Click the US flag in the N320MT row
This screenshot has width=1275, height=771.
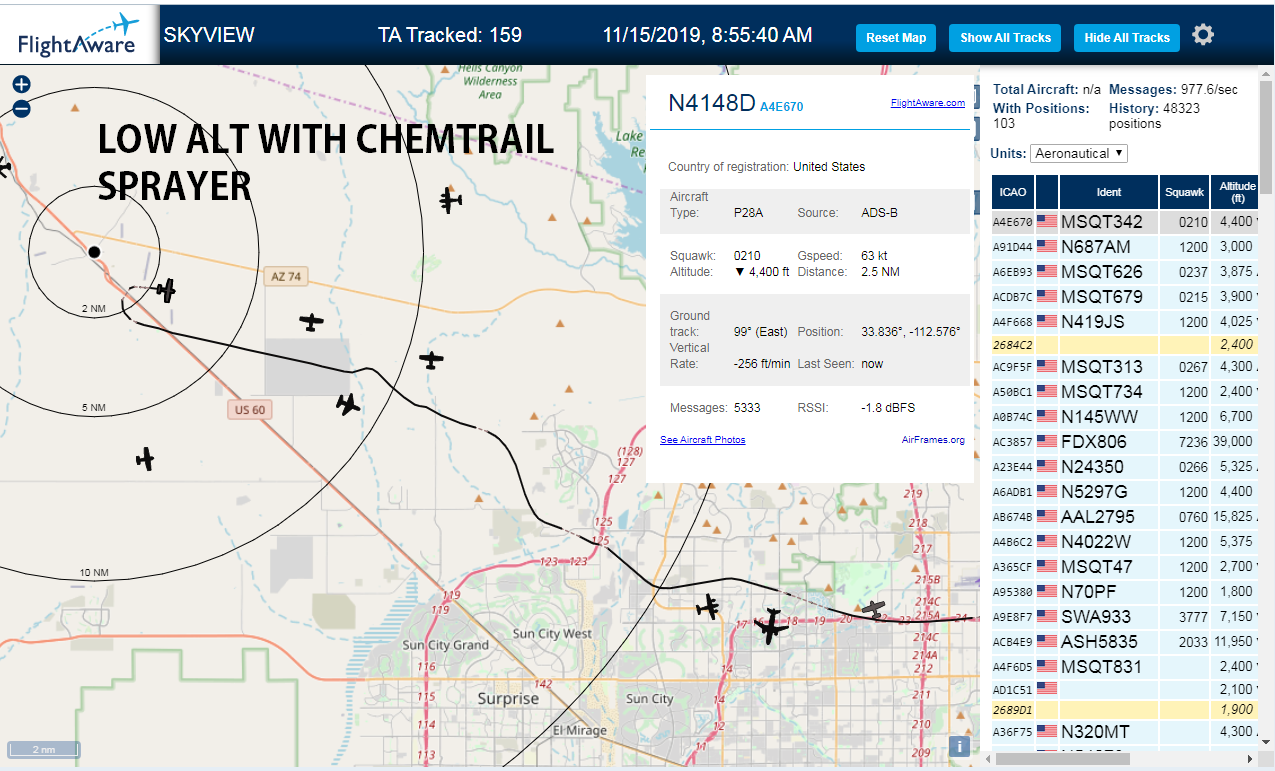tap(1047, 732)
